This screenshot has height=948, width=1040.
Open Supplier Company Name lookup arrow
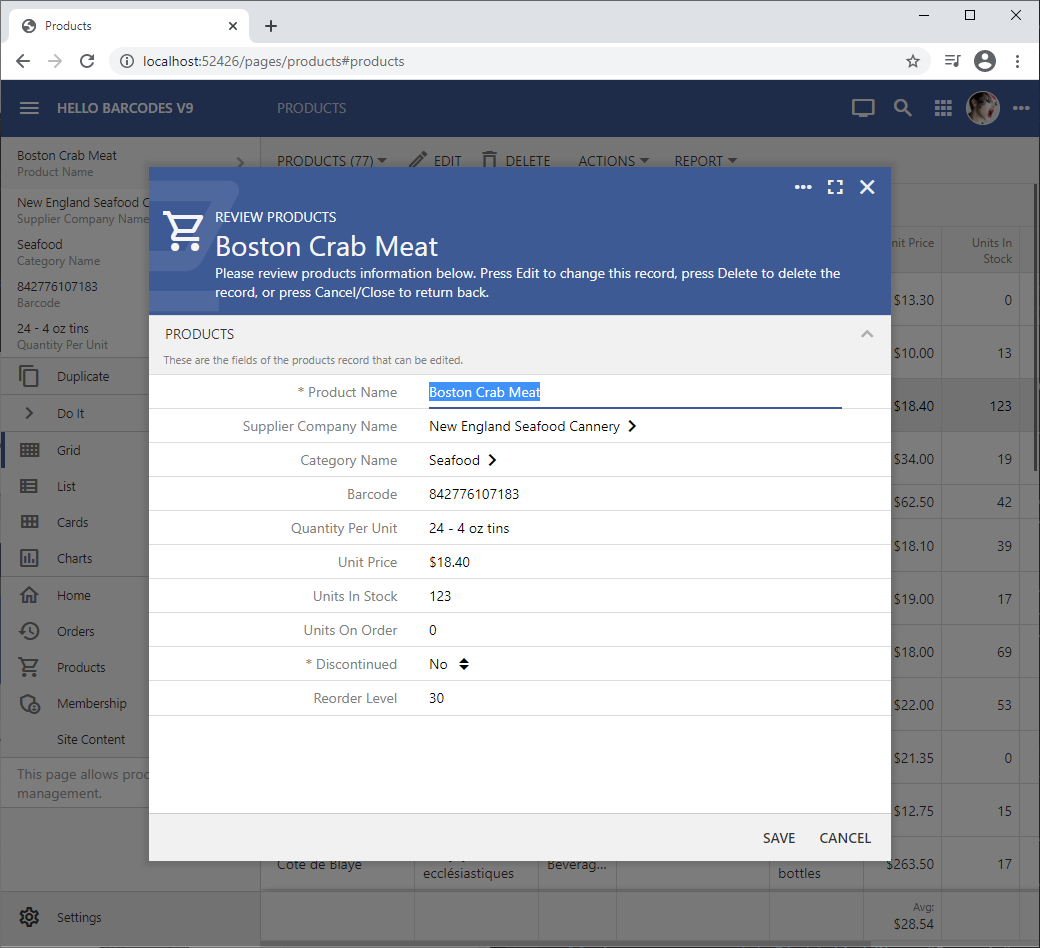pos(632,426)
